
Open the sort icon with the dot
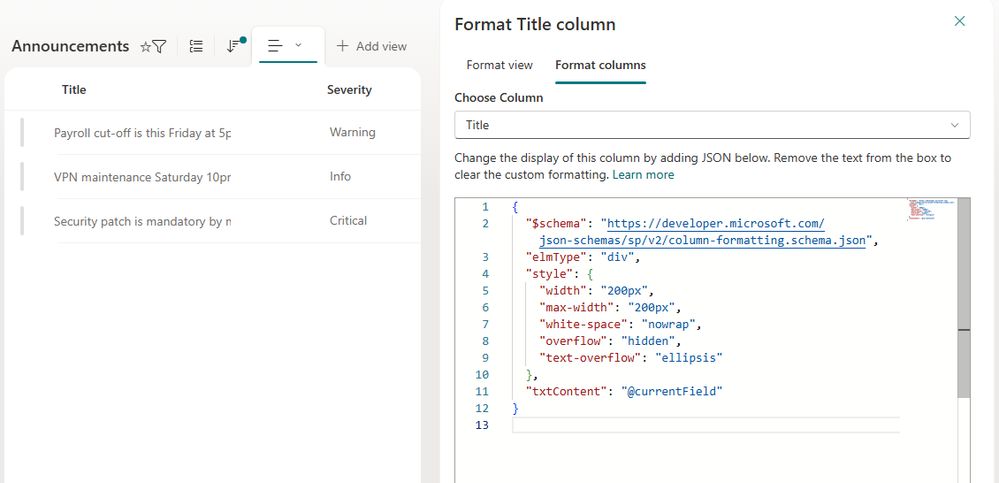pos(235,45)
